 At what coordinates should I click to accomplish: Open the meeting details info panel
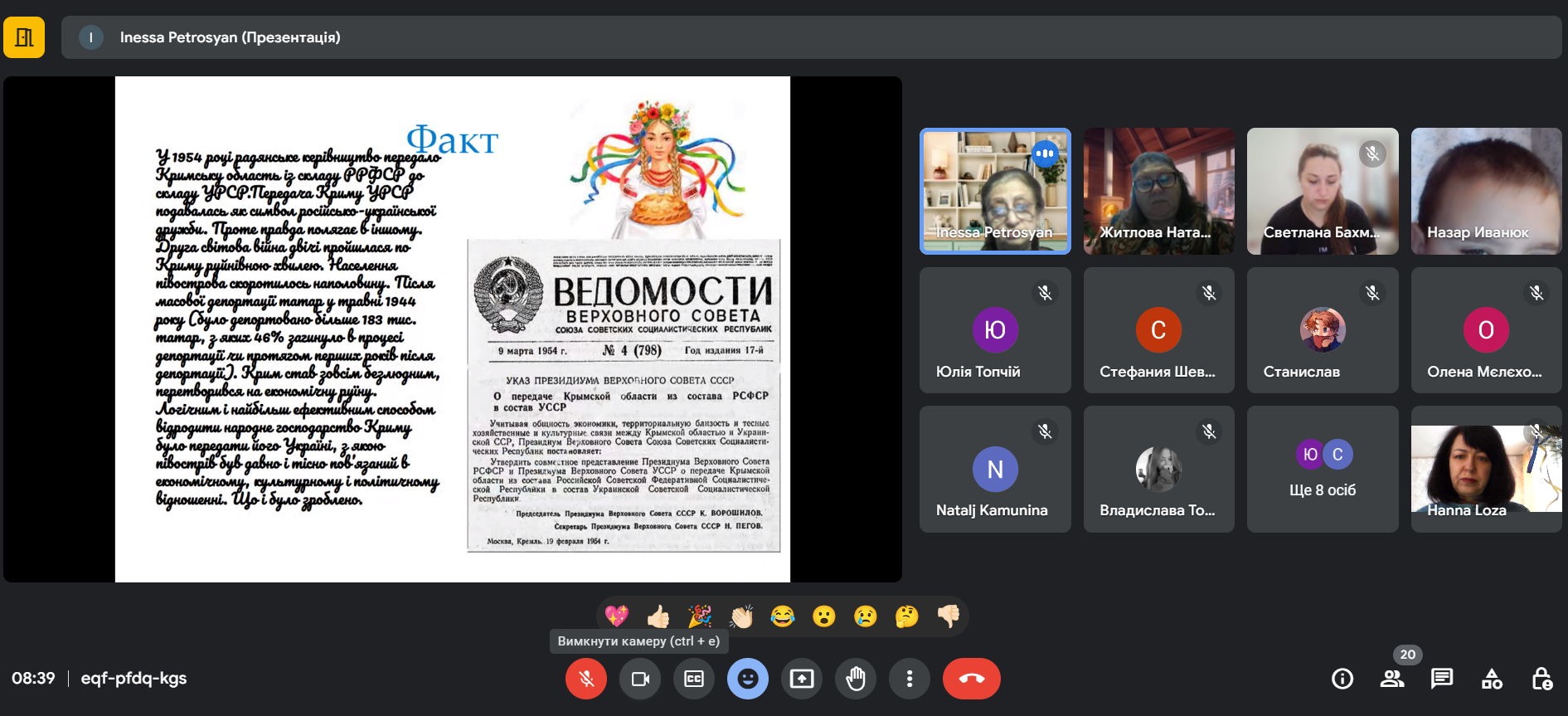coord(1342,679)
